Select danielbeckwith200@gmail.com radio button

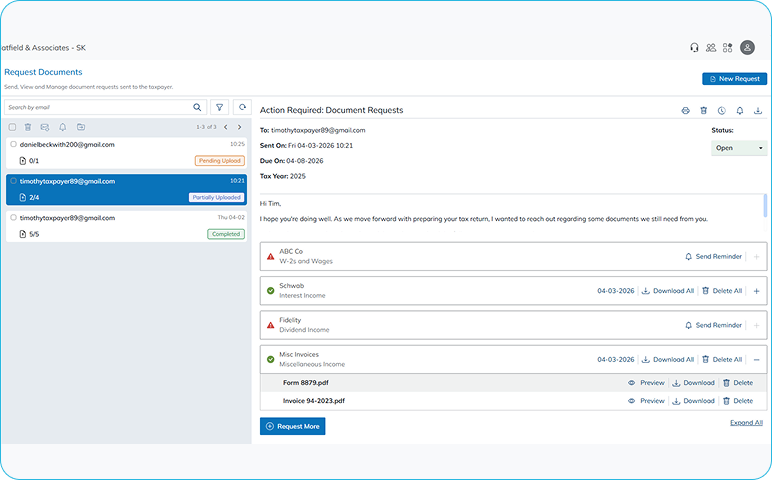pos(13,144)
